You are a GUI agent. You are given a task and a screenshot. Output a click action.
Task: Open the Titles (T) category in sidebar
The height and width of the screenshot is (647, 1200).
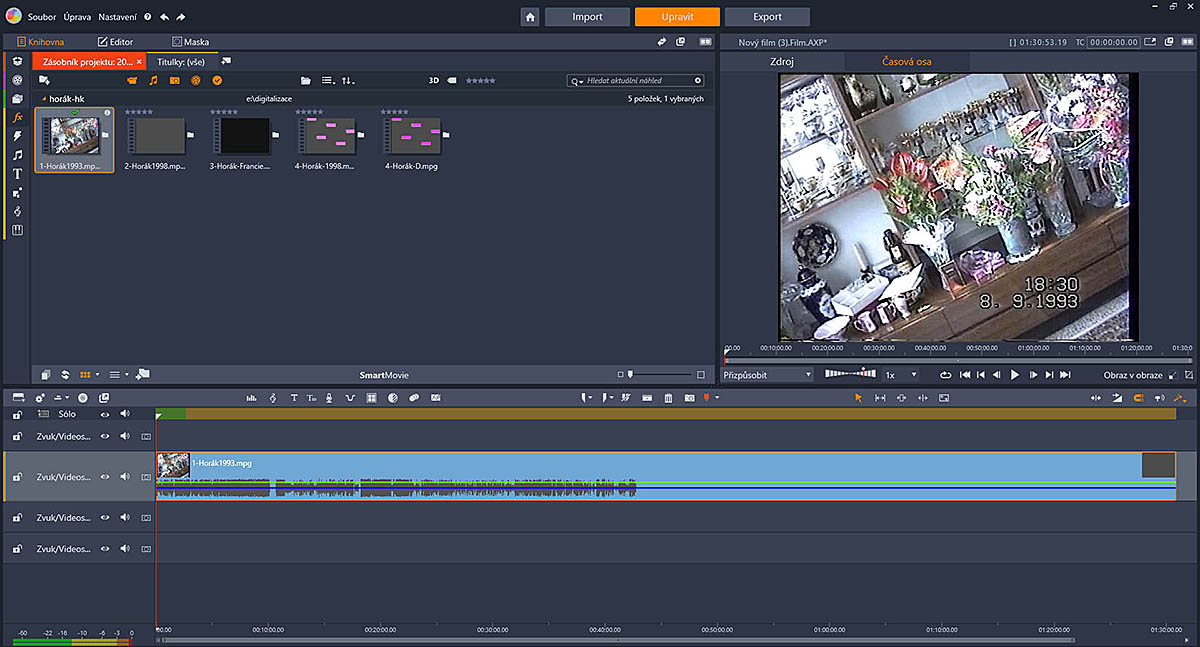coord(18,173)
